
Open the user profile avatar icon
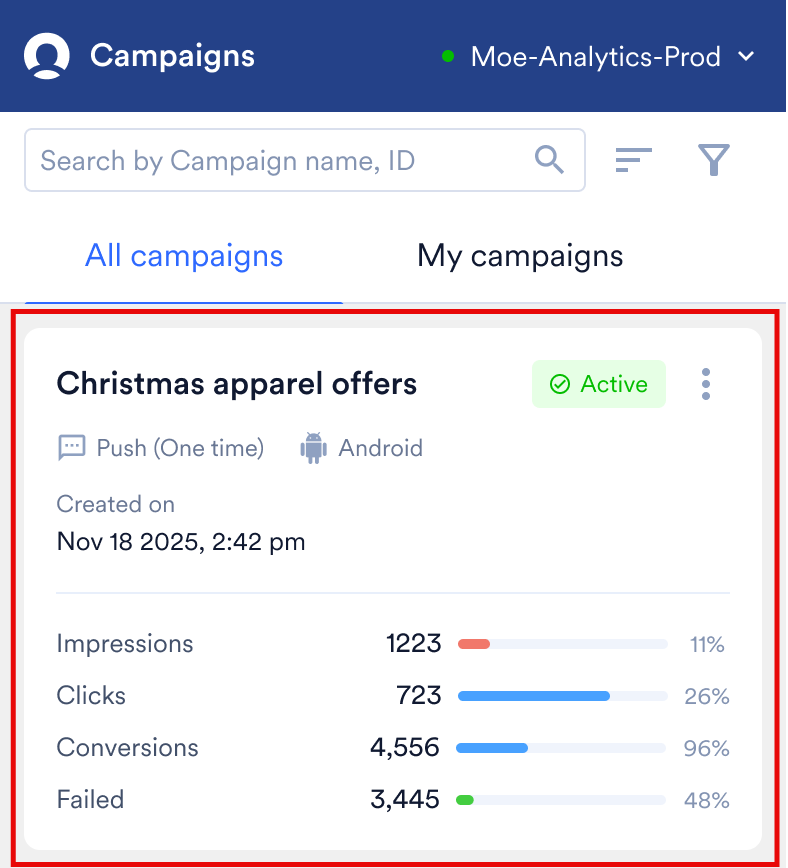47,55
